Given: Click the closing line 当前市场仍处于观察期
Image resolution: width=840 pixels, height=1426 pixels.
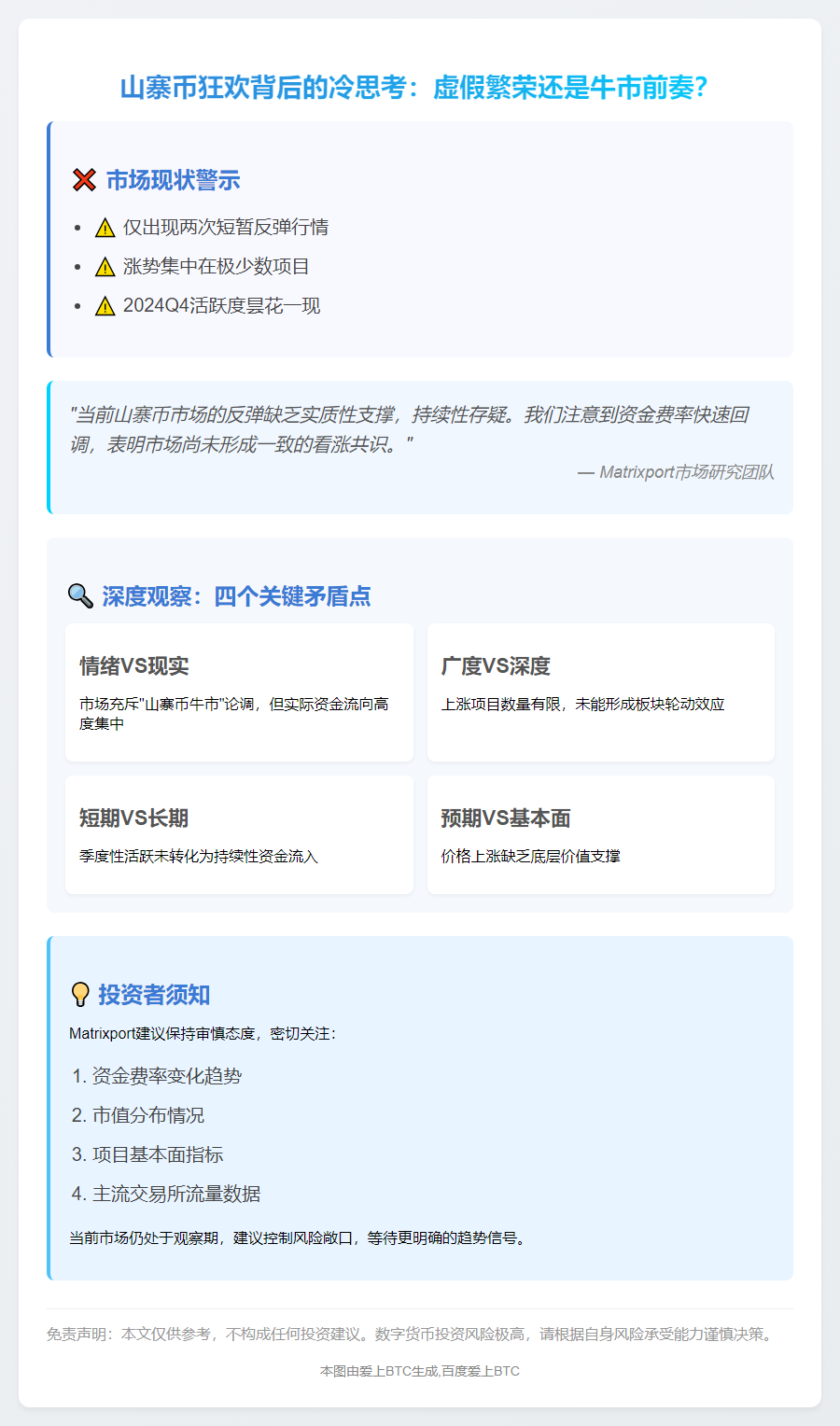Looking at the screenshot, I should [x=298, y=1238].
